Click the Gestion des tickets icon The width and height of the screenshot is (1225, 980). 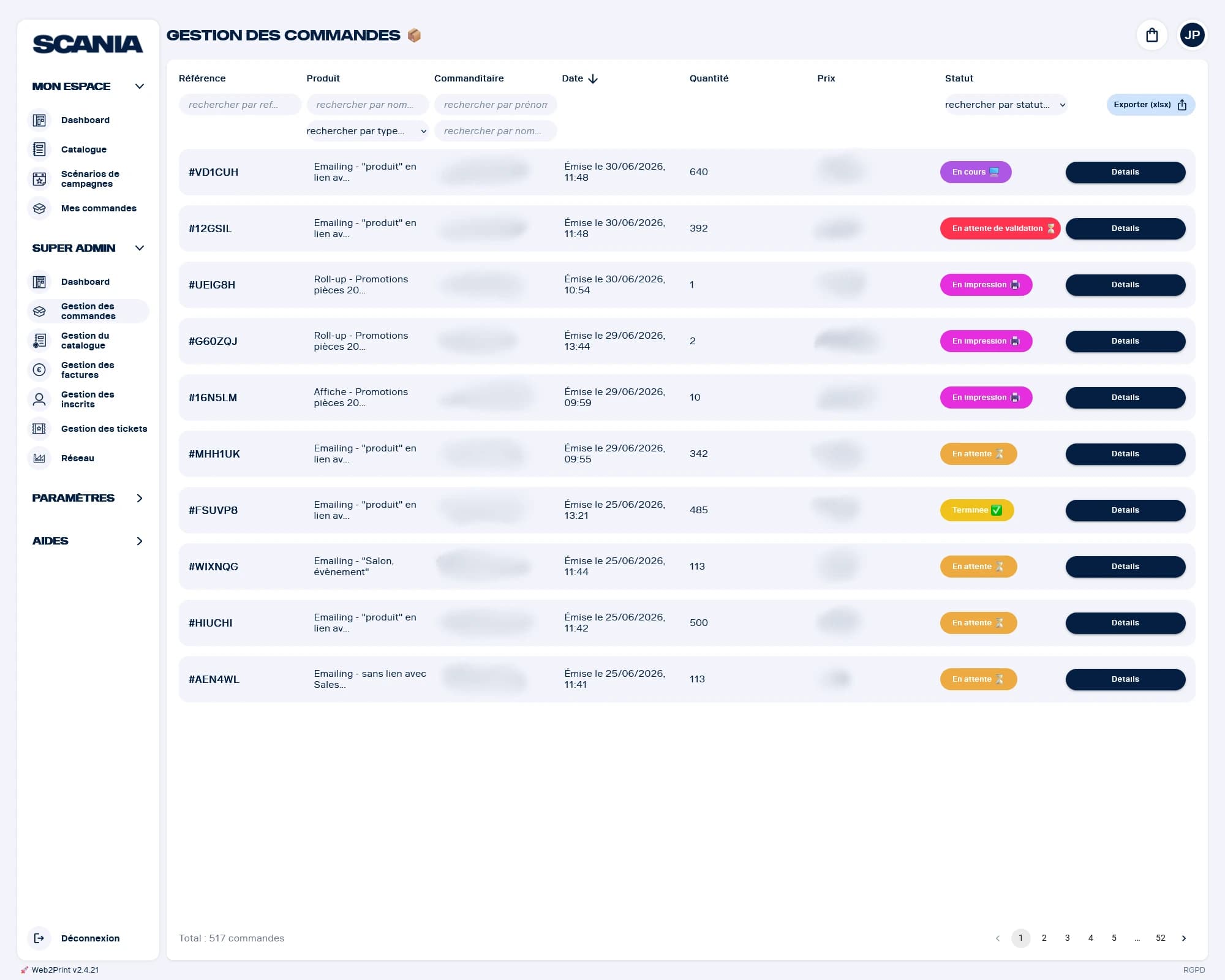click(x=39, y=429)
